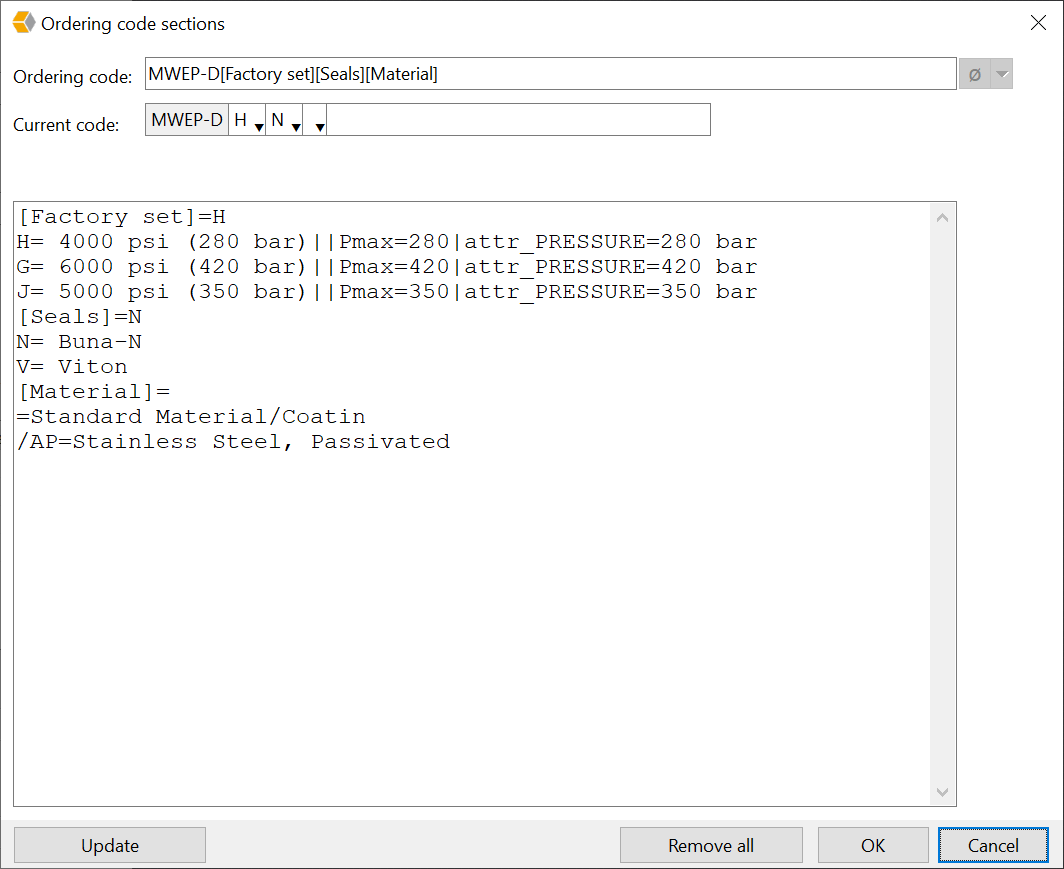Image resolution: width=1064 pixels, height=869 pixels.
Task: Click the Ø clear-symbol icon button
Action: (975, 73)
